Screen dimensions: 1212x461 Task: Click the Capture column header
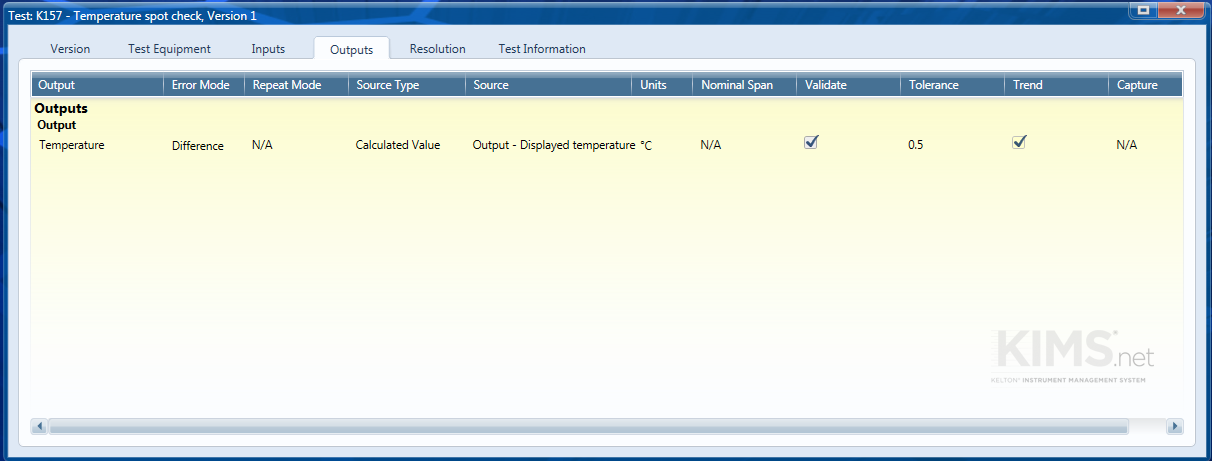point(1146,85)
